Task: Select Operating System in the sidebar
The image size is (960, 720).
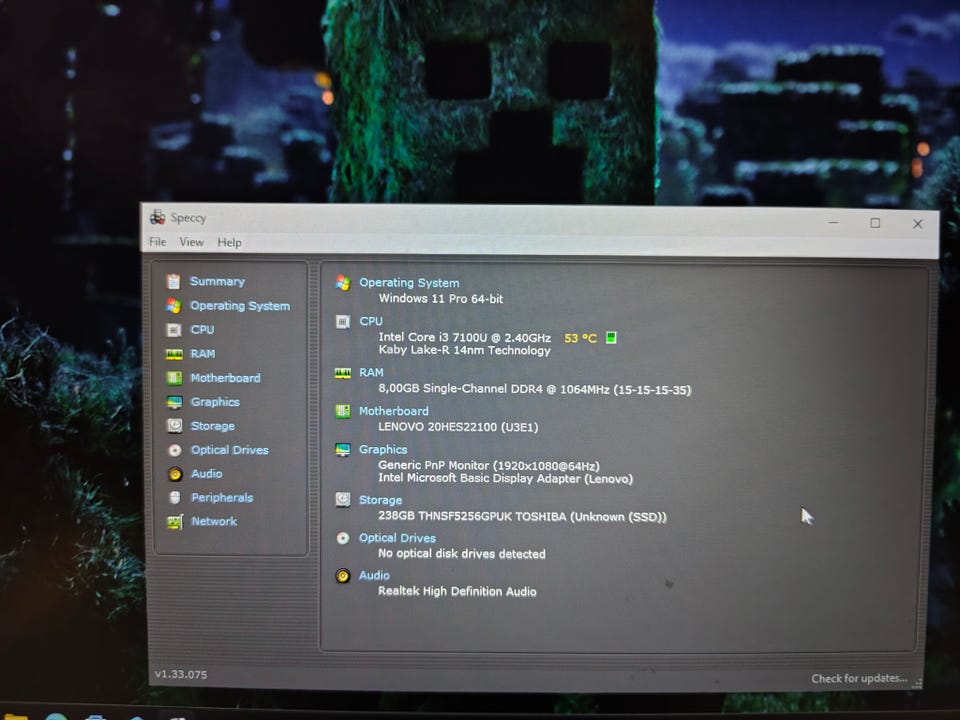Action: pos(240,306)
